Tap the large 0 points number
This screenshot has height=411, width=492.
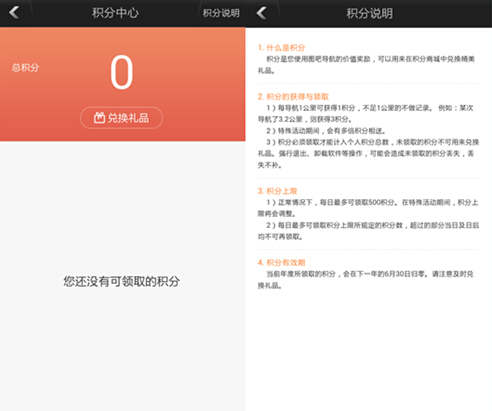tap(122, 72)
